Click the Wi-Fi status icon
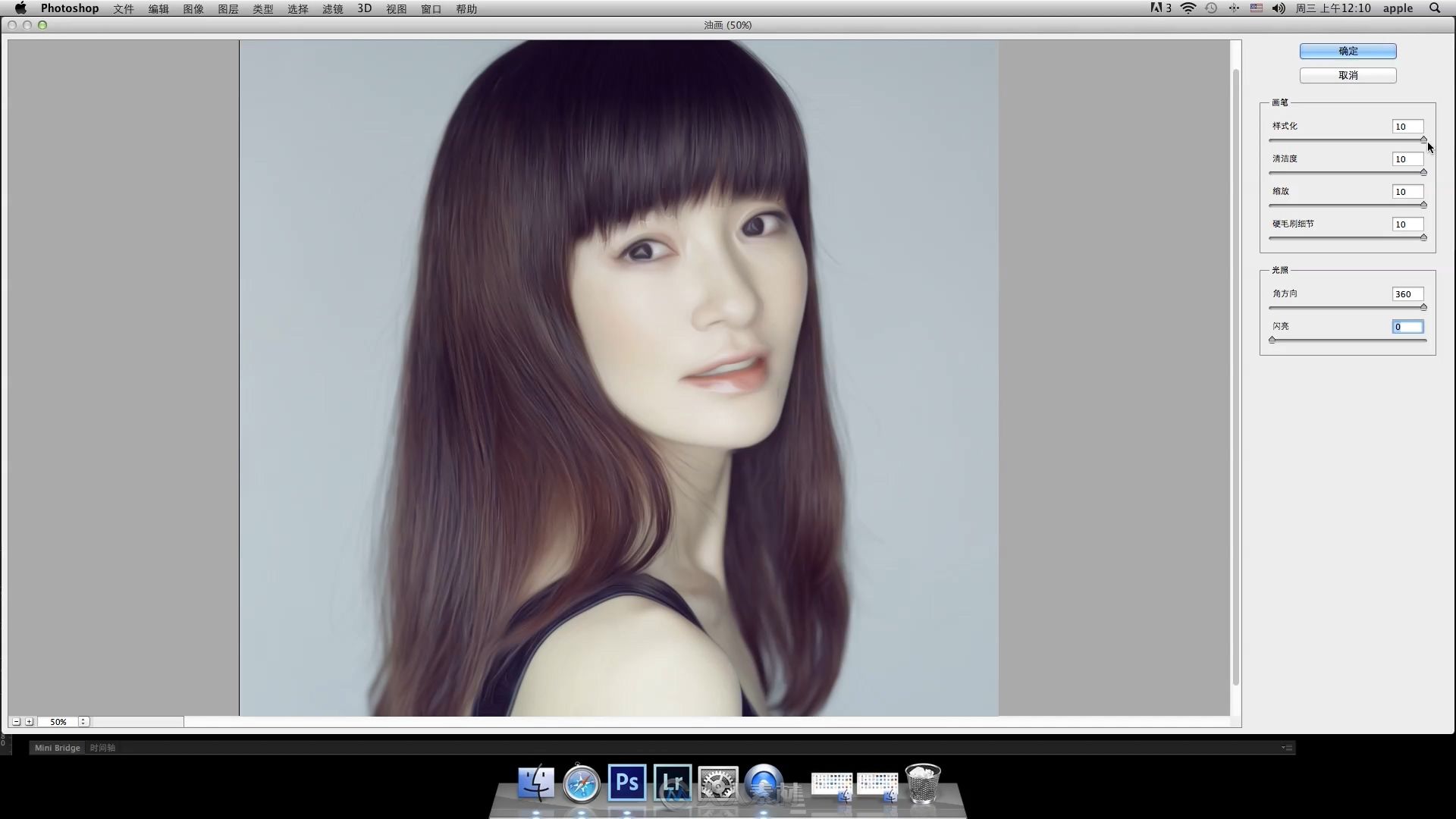The height and width of the screenshot is (819, 1456). point(1188,8)
